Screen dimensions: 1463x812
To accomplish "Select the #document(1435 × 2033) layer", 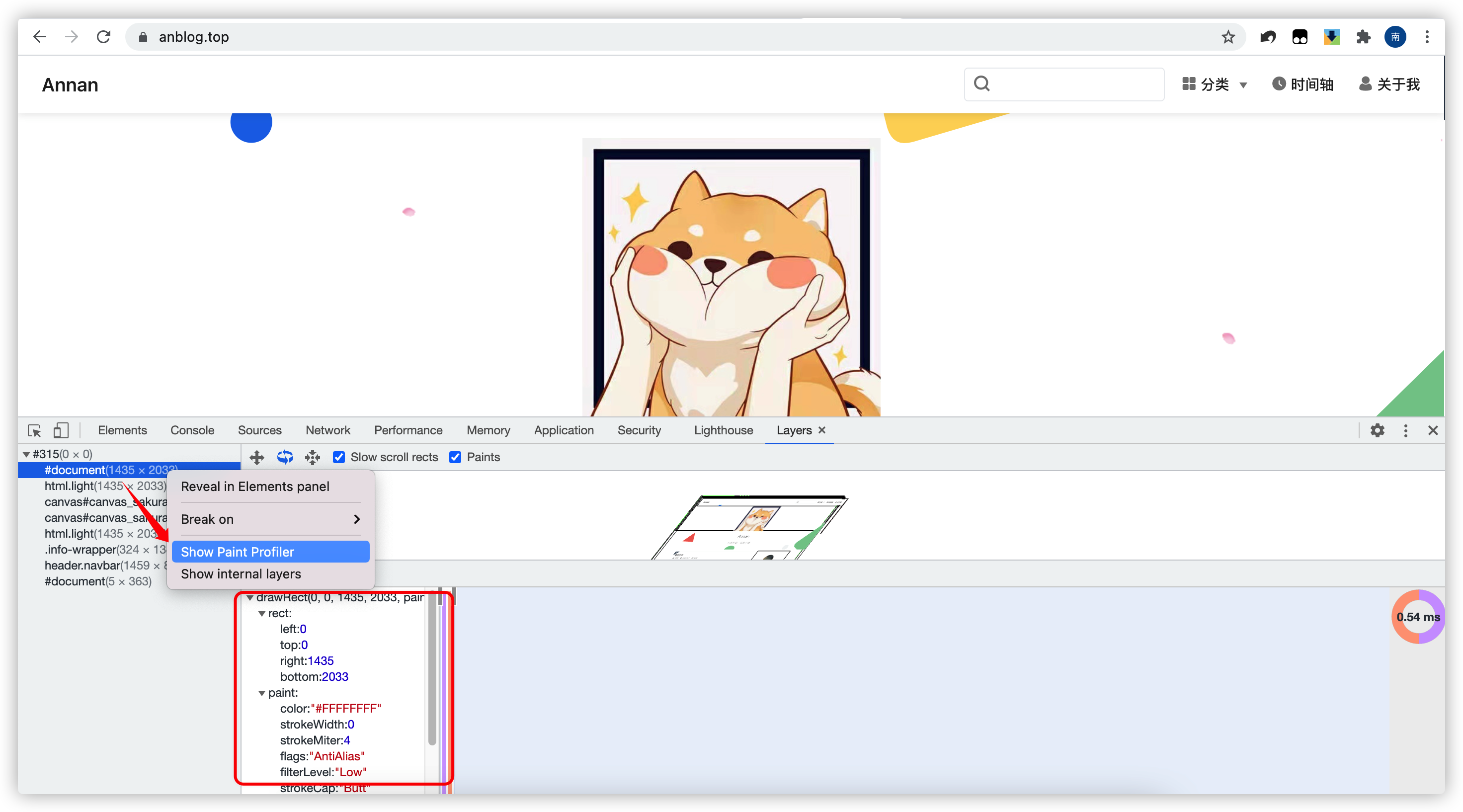I will pos(130,470).
